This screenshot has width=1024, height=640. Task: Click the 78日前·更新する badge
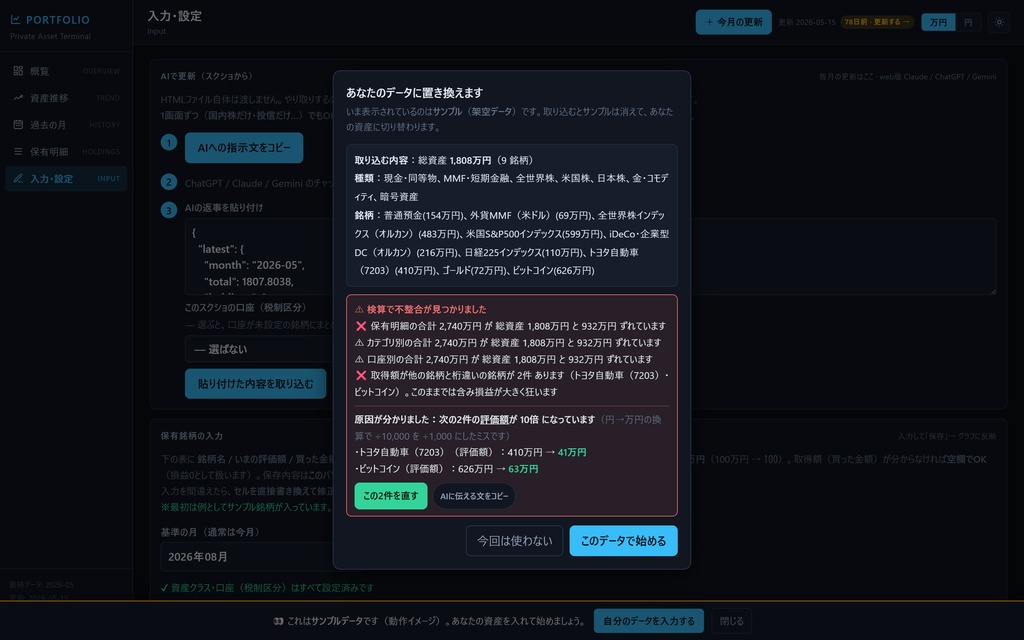[877, 22]
